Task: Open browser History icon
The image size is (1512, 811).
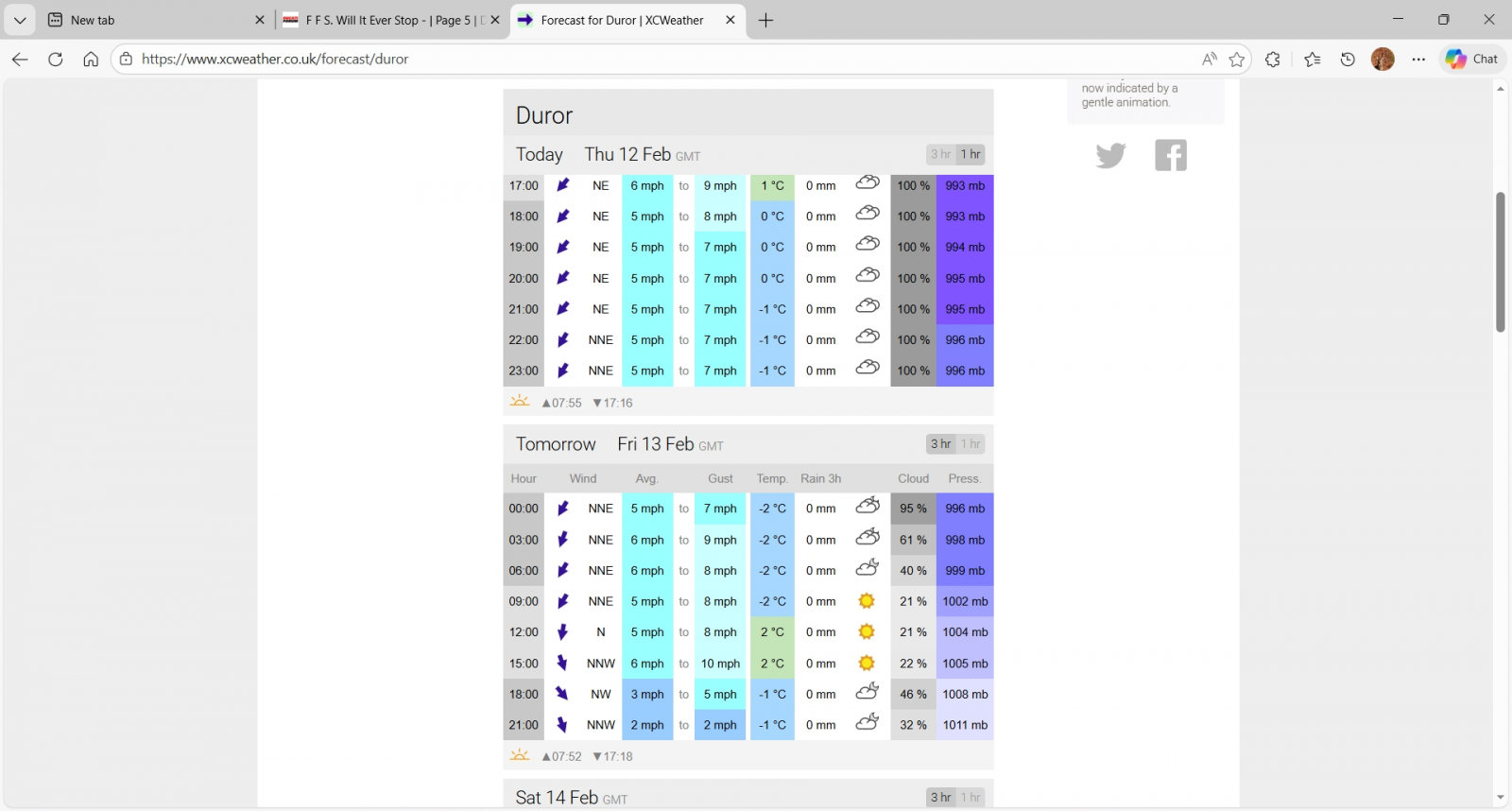Action: 1348,60
